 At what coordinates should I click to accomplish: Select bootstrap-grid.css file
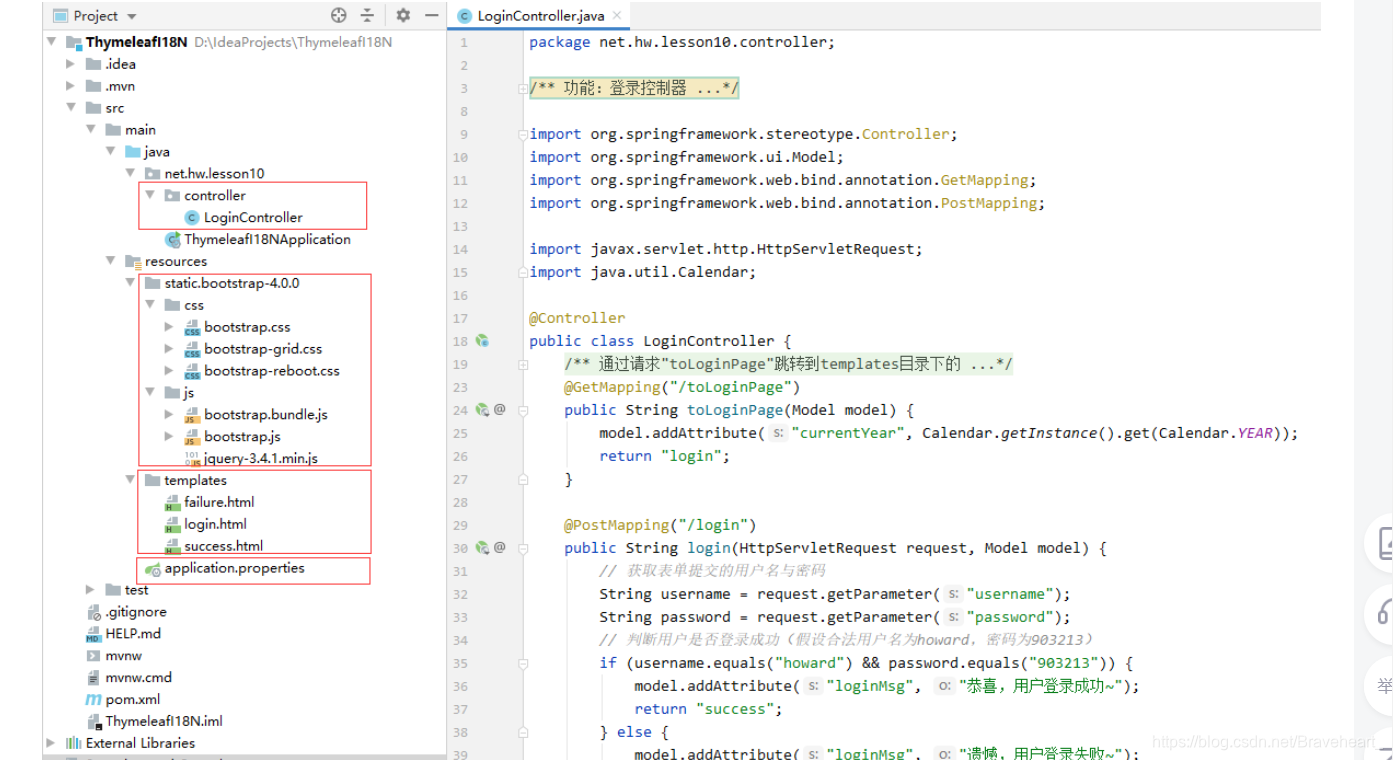[253, 349]
